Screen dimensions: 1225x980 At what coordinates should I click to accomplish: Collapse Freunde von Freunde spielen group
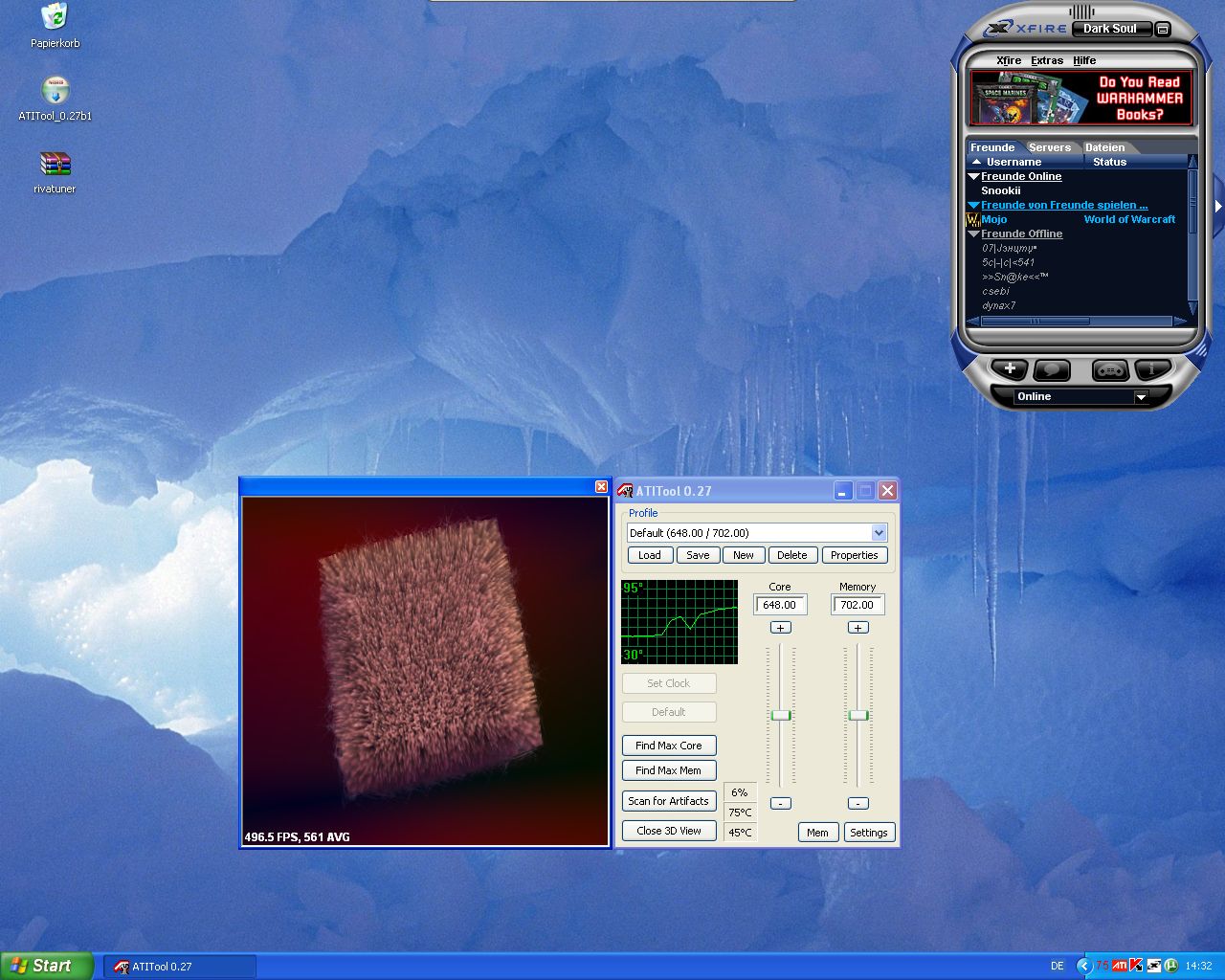tap(973, 206)
